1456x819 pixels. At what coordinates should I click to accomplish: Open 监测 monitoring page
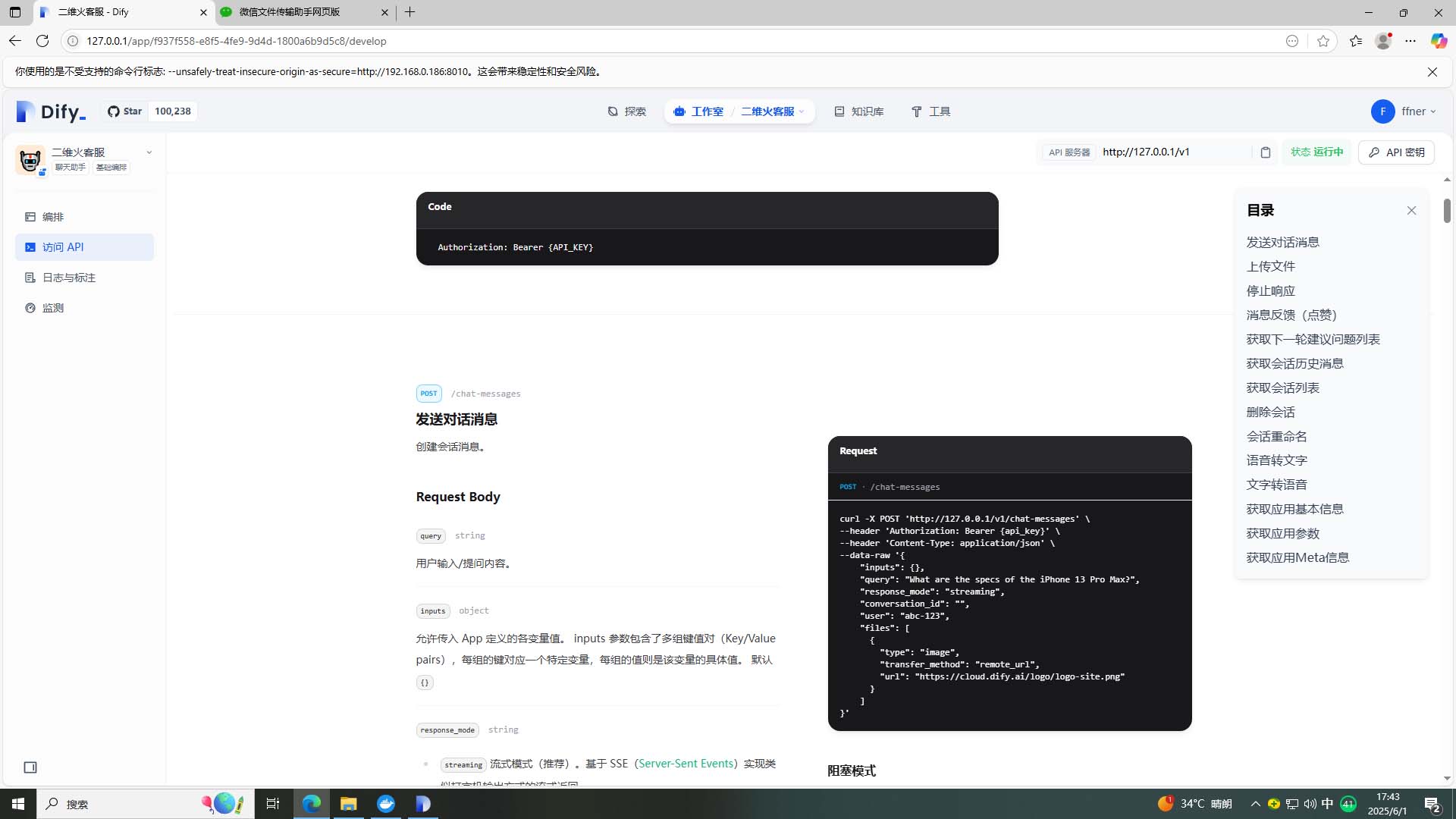[x=53, y=308]
